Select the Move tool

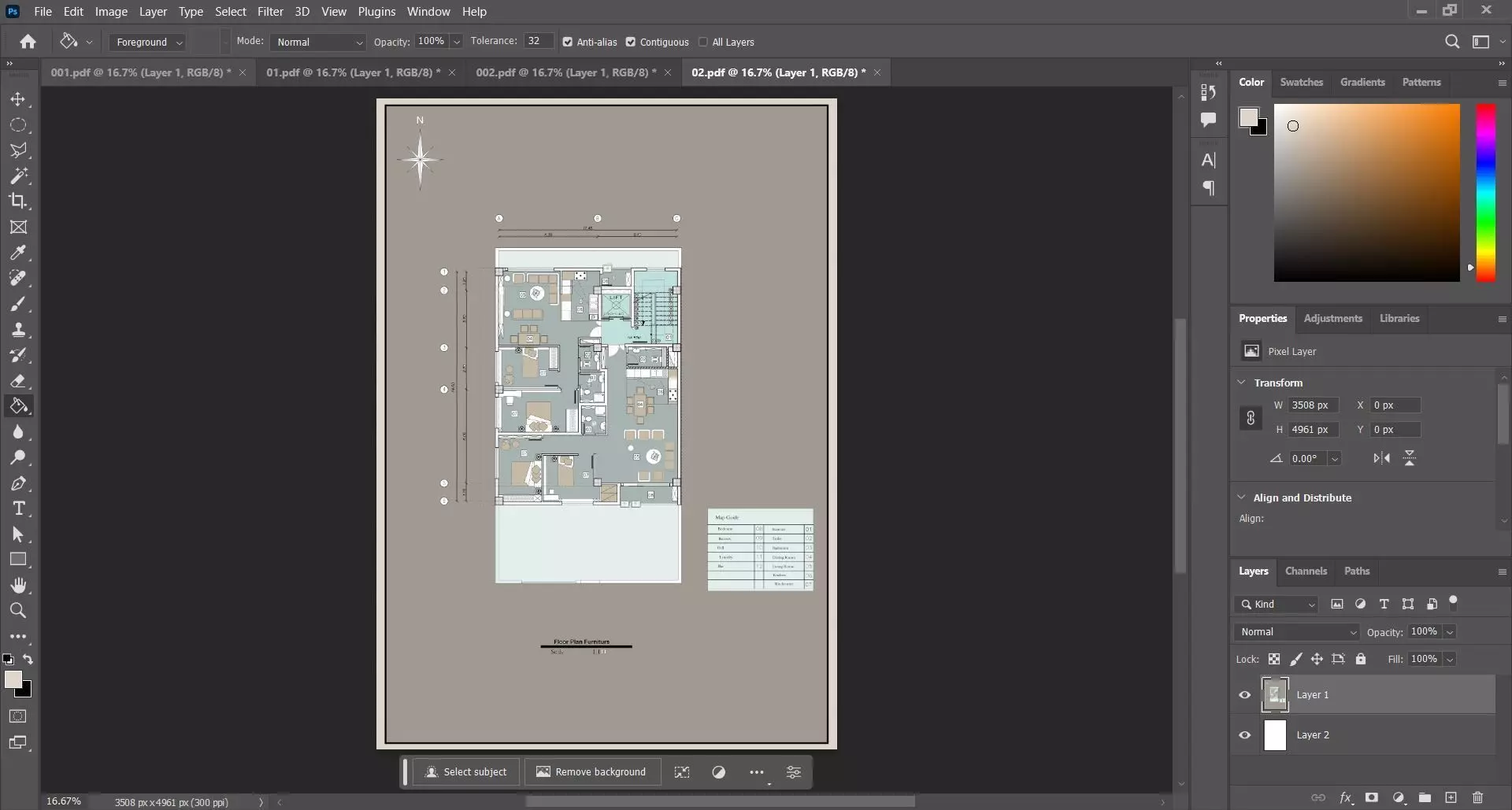(18, 100)
